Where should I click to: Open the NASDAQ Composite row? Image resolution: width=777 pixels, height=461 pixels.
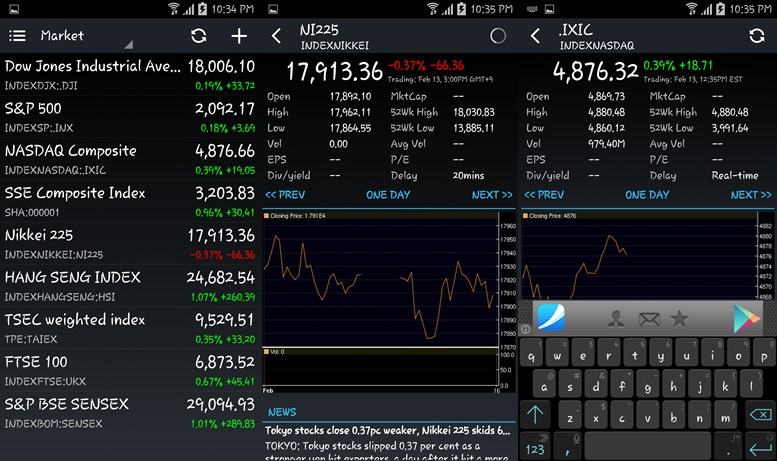coord(129,159)
